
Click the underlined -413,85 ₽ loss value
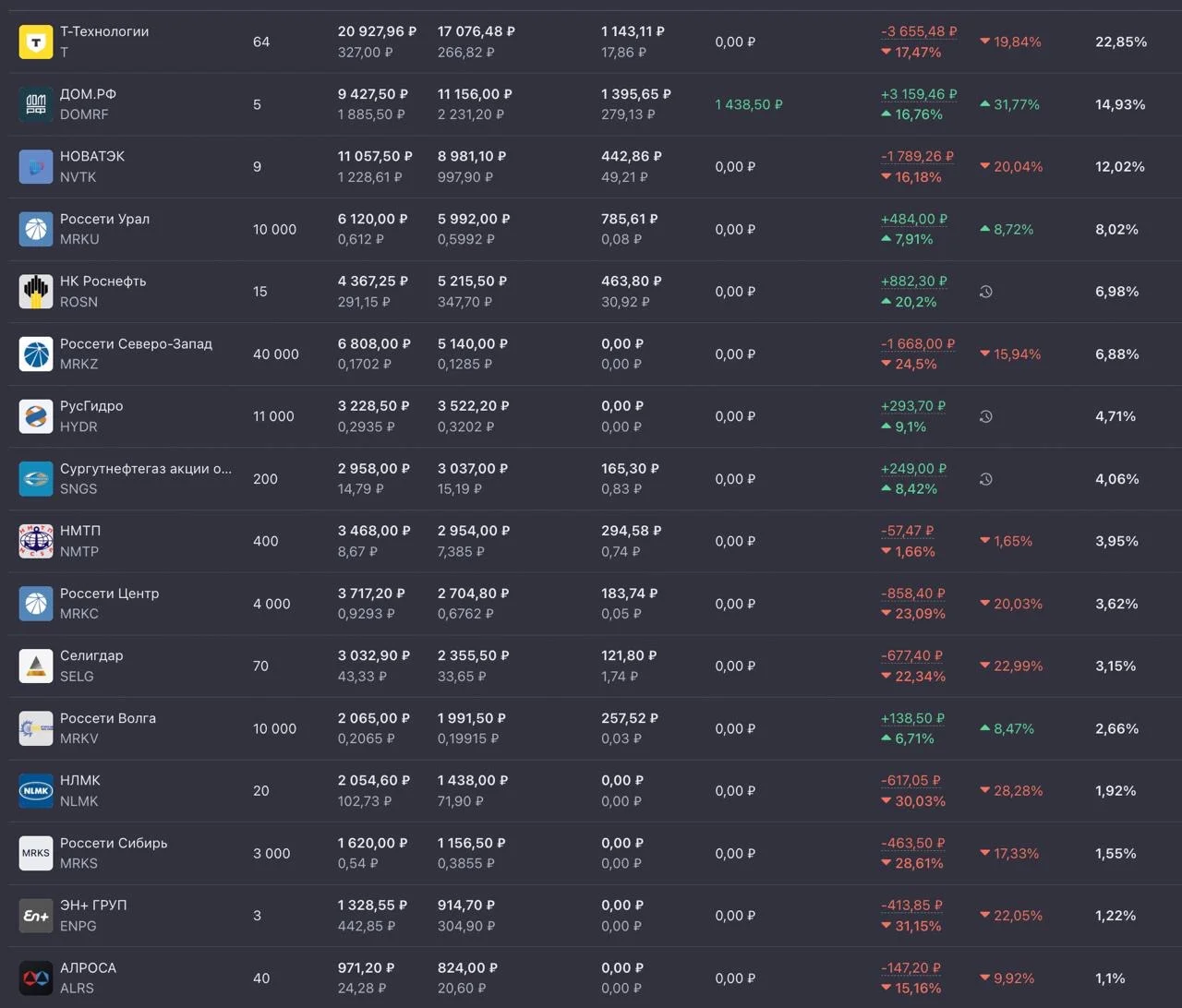[911, 905]
